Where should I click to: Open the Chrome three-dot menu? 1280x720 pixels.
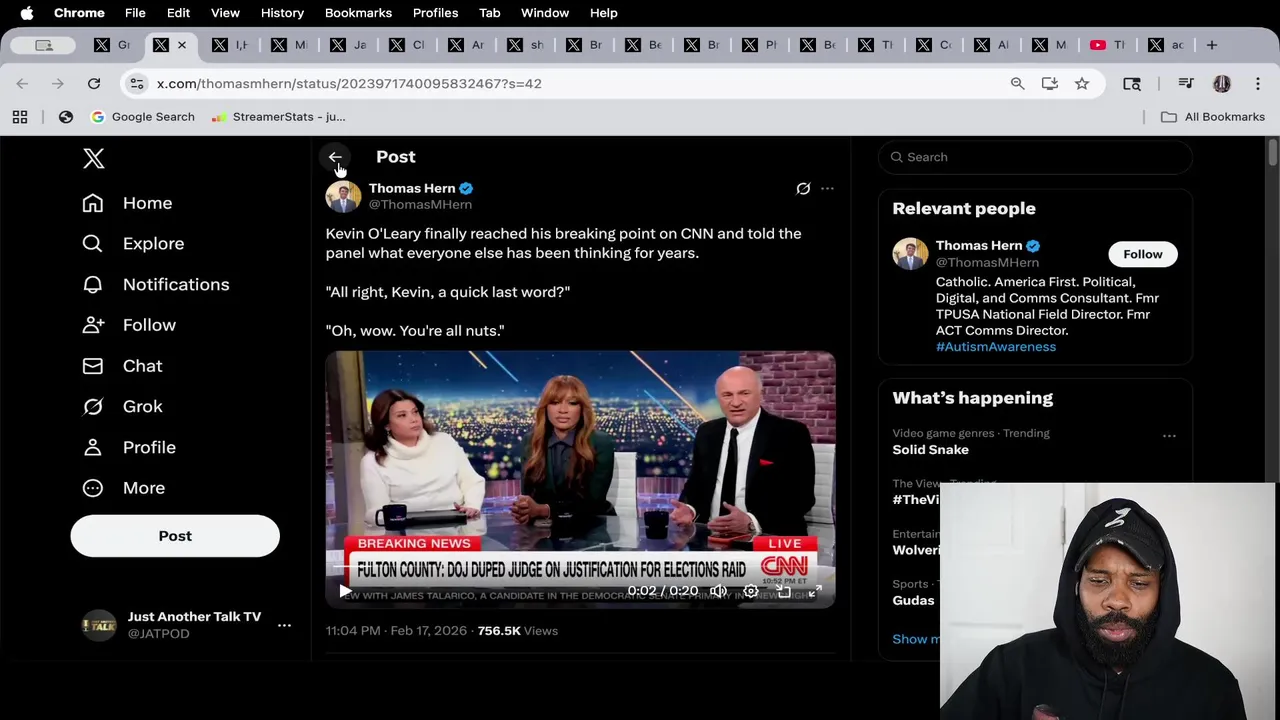click(x=1258, y=84)
